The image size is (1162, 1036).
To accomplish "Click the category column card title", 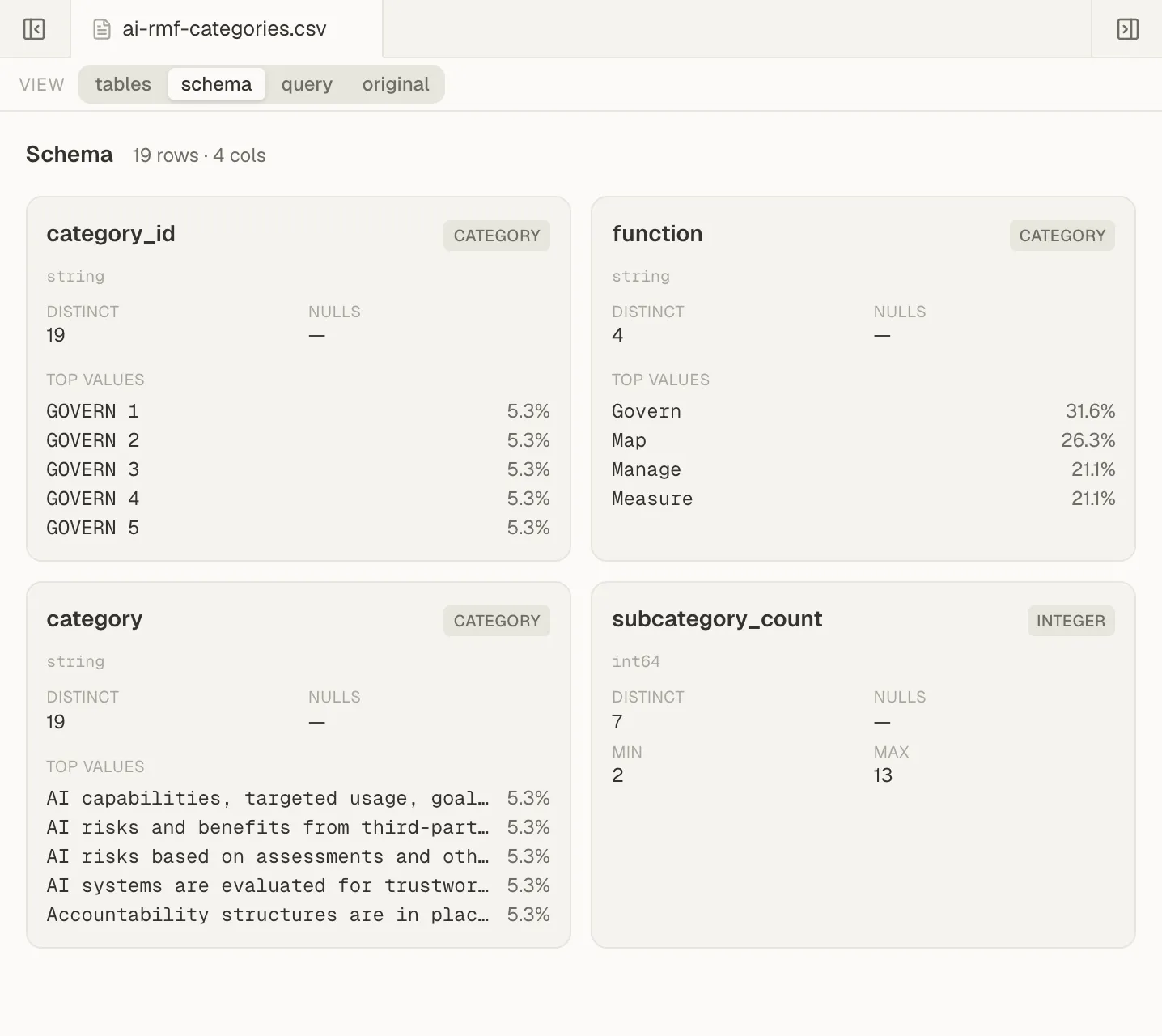I will coord(95,619).
